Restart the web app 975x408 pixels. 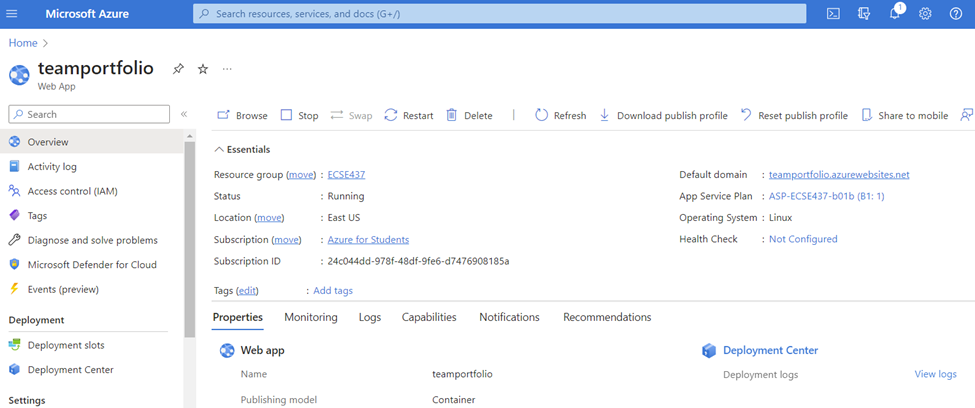pos(409,116)
